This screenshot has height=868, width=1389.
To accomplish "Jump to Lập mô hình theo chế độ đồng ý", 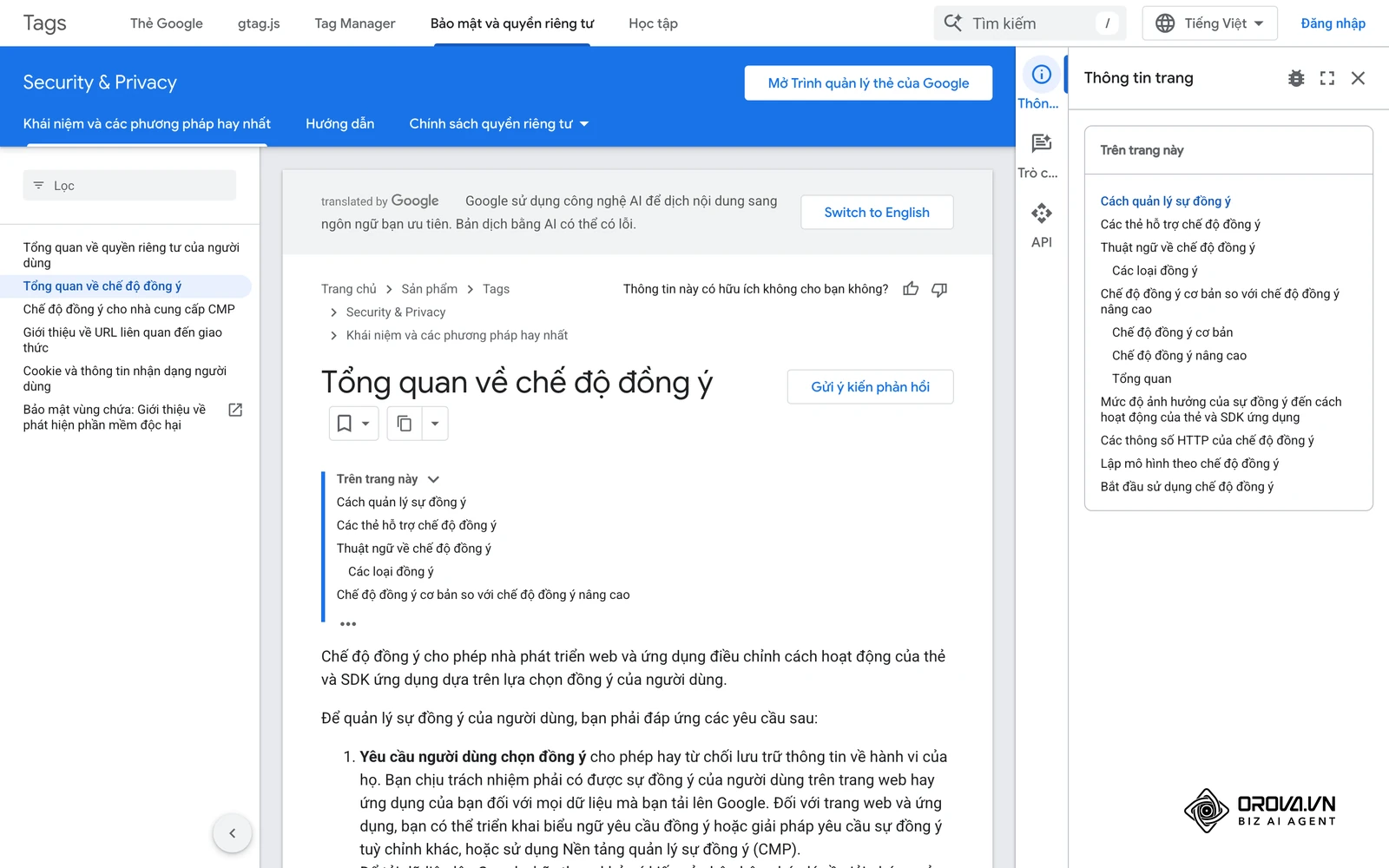I will 1189,464.
